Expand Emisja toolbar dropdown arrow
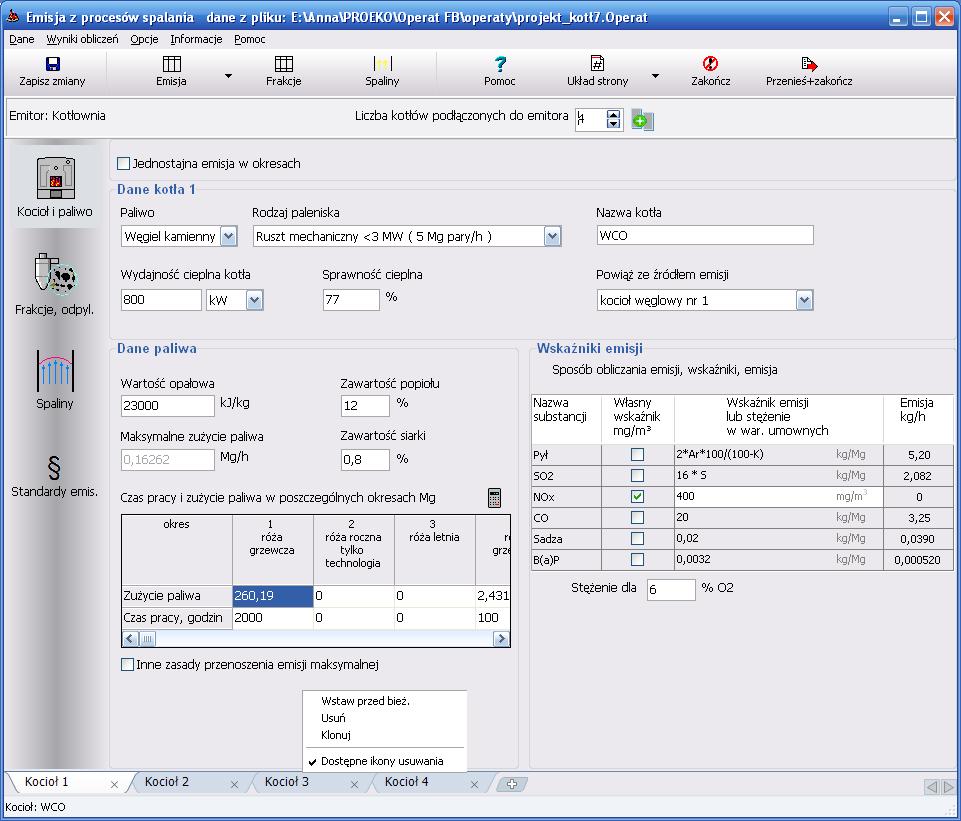This screenshot has width=961, height=821. [x=228, y=76]
